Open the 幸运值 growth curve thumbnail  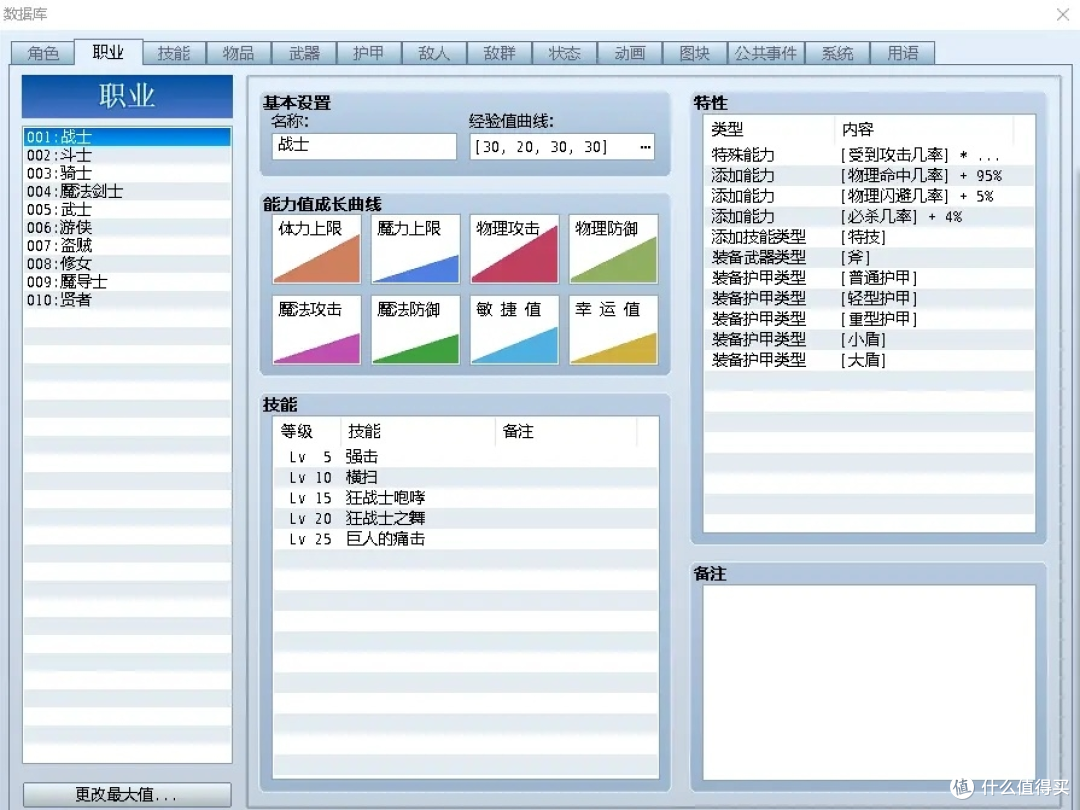pos(614,330)
